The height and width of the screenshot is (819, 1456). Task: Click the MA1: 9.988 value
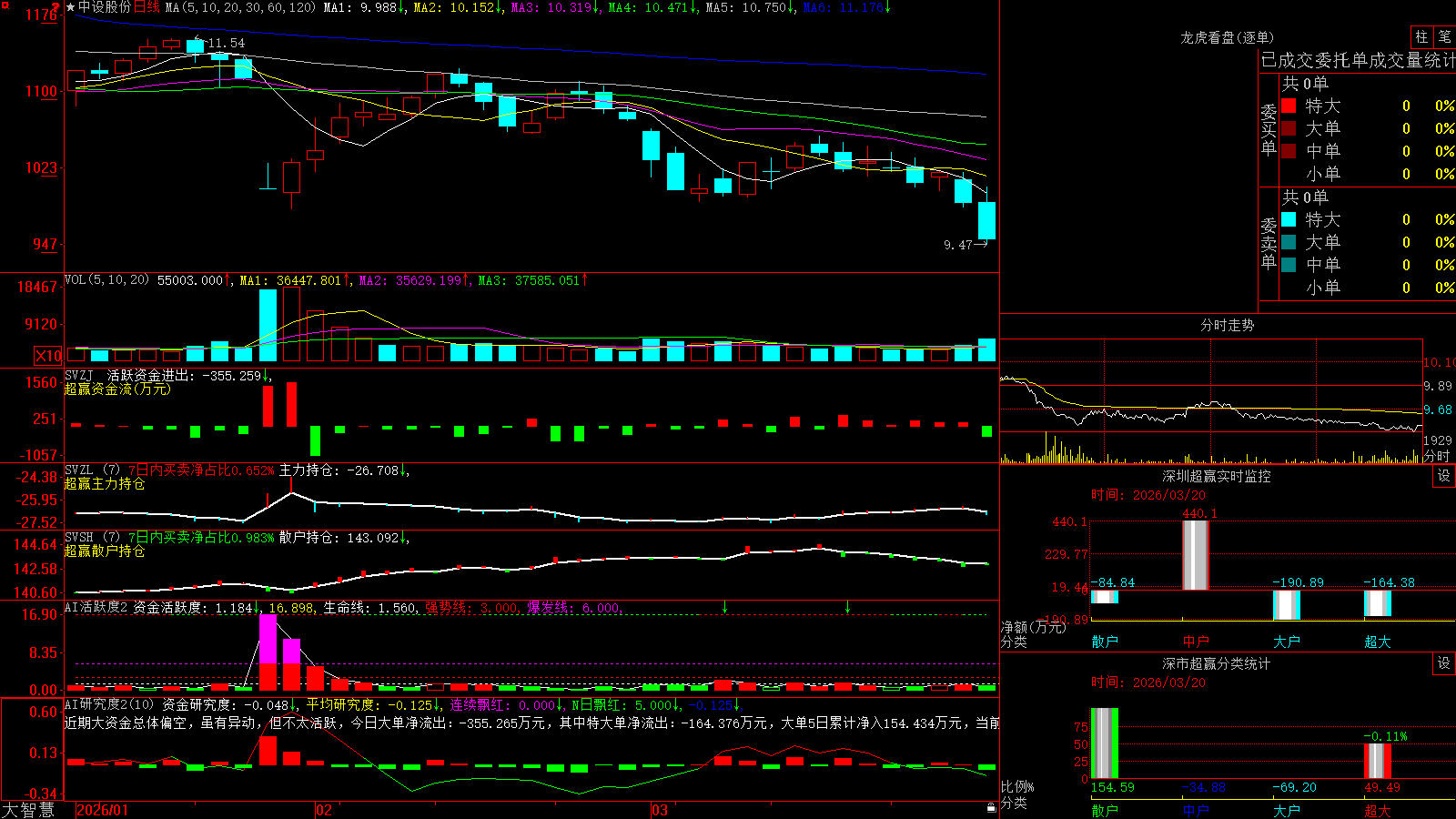[361, 7]
